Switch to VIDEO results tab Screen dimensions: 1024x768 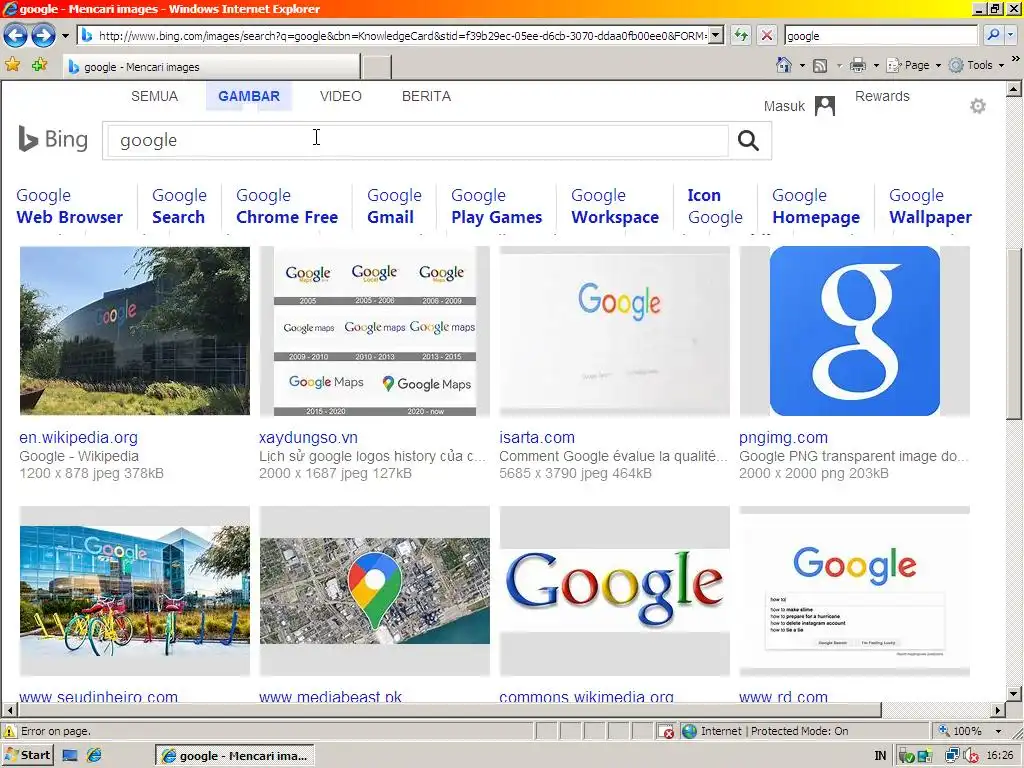coord(341,96)
